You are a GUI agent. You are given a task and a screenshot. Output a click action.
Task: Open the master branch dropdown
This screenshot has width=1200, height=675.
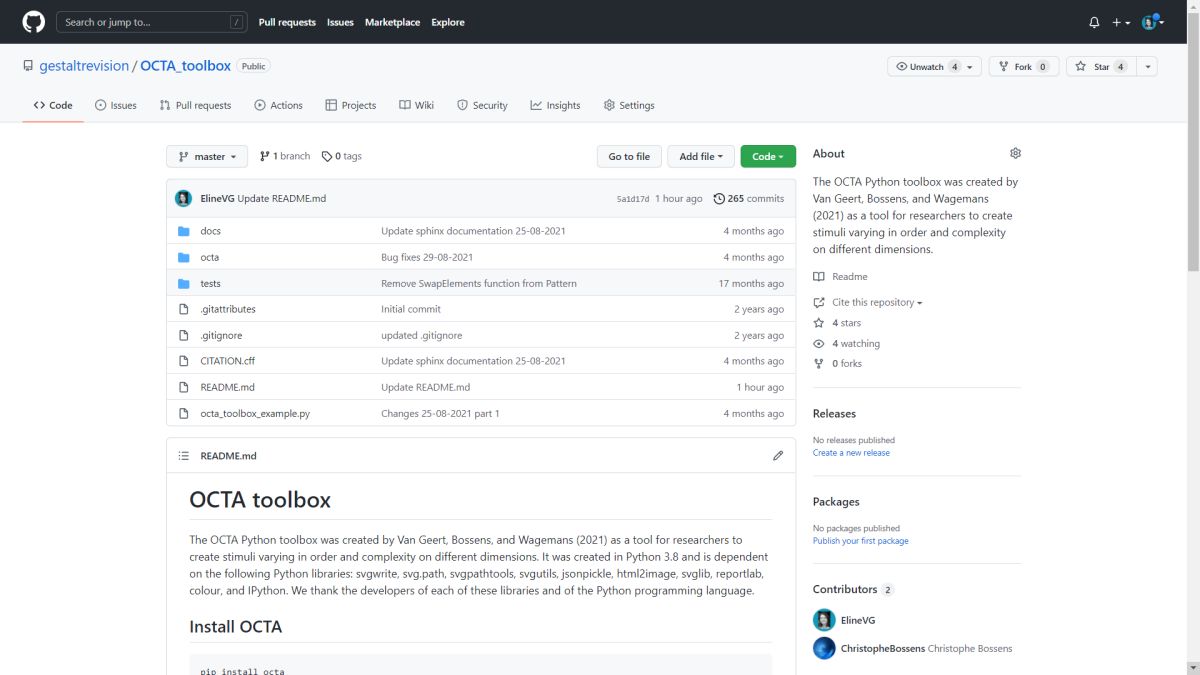tap(207, 156)
